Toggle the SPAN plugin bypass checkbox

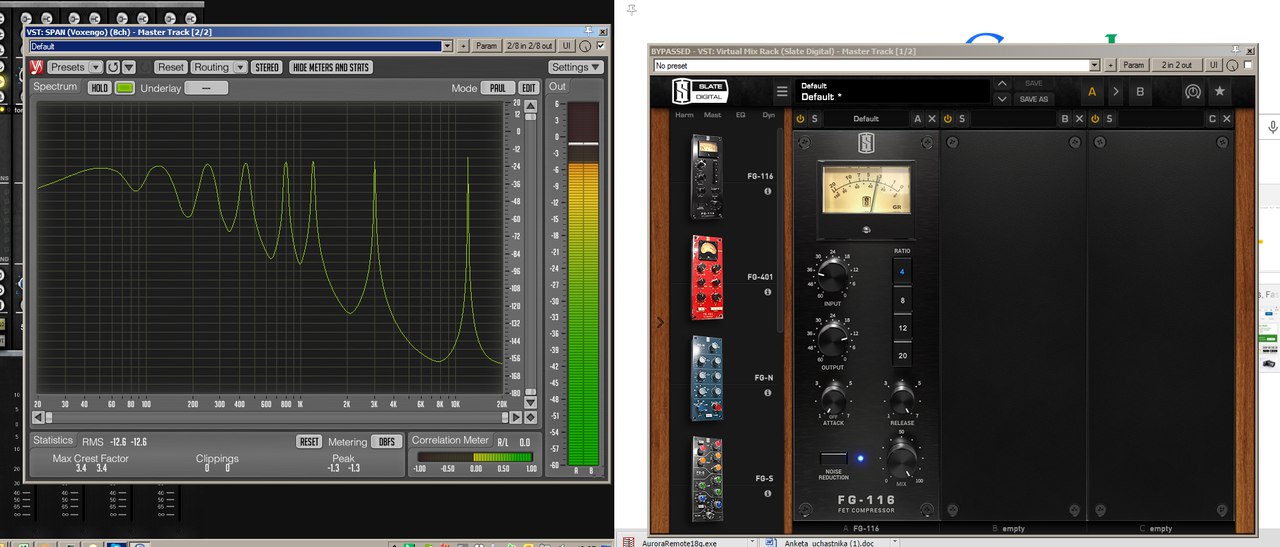tap(600, 46)
